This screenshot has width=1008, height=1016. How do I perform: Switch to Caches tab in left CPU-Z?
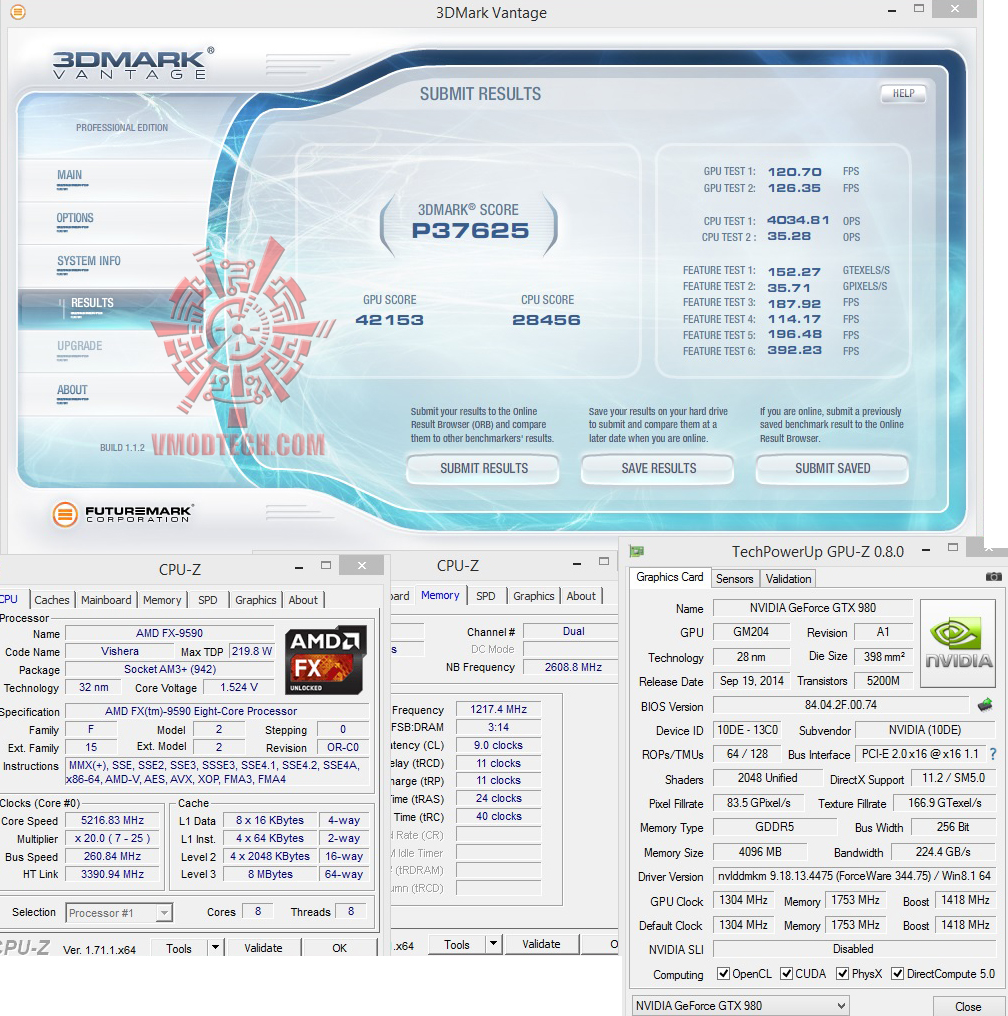click(52, 600)
